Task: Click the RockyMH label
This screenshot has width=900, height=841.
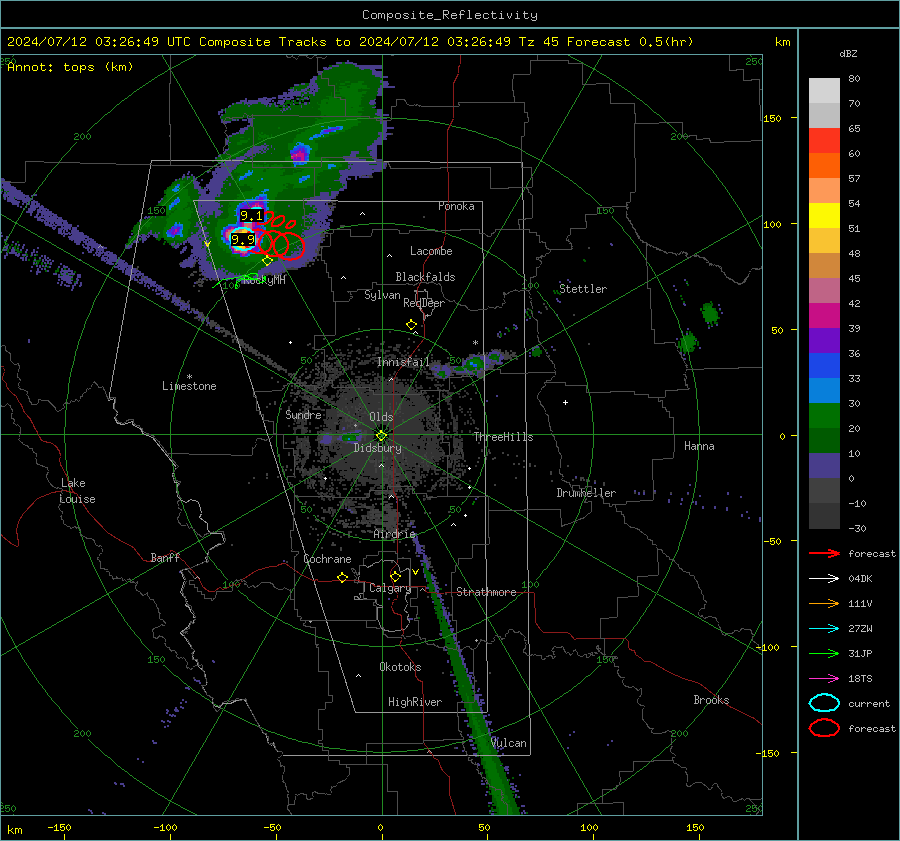Action: coord(265,280)
